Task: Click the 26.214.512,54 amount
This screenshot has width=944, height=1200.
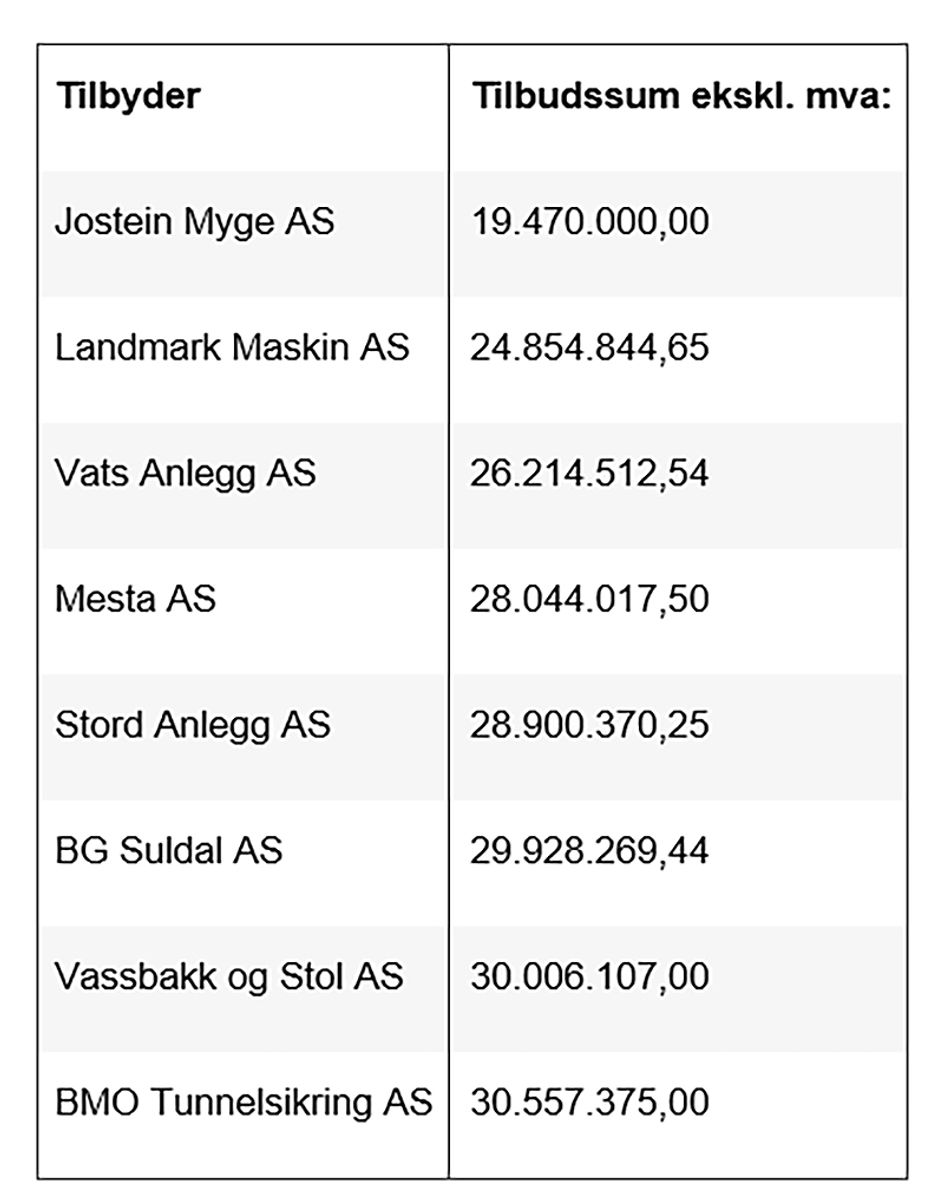Action: [x=590, y=473]
